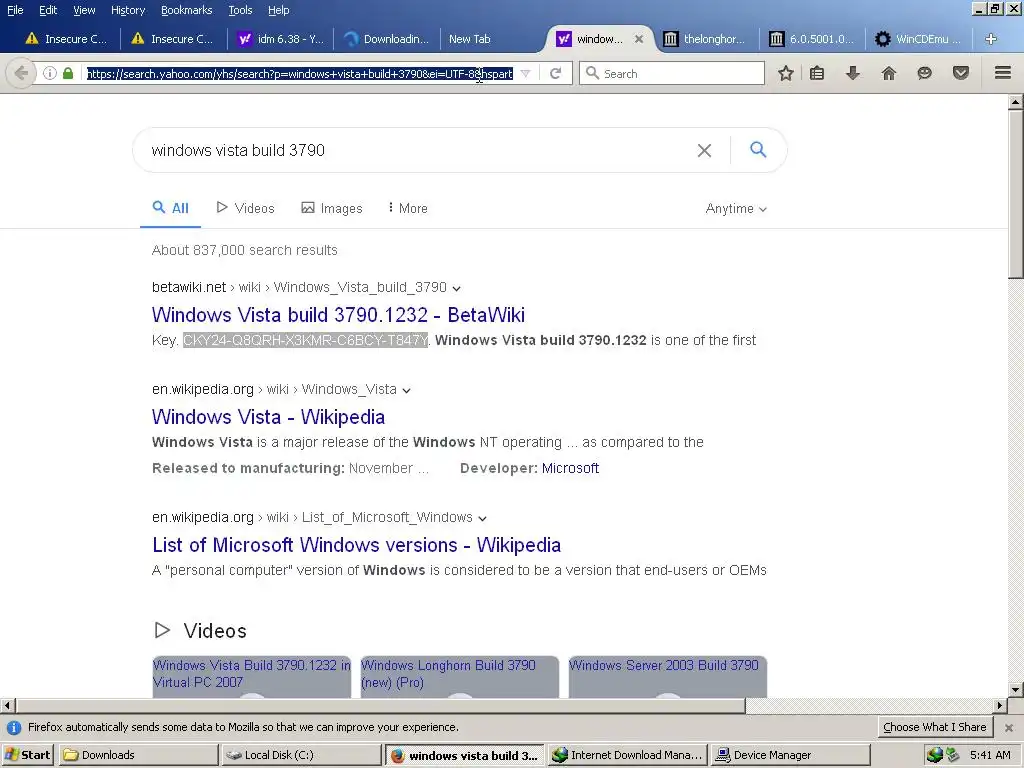
Task: Dismiss the Firefox data notification bar
Action: click(x=1009, y=728)
